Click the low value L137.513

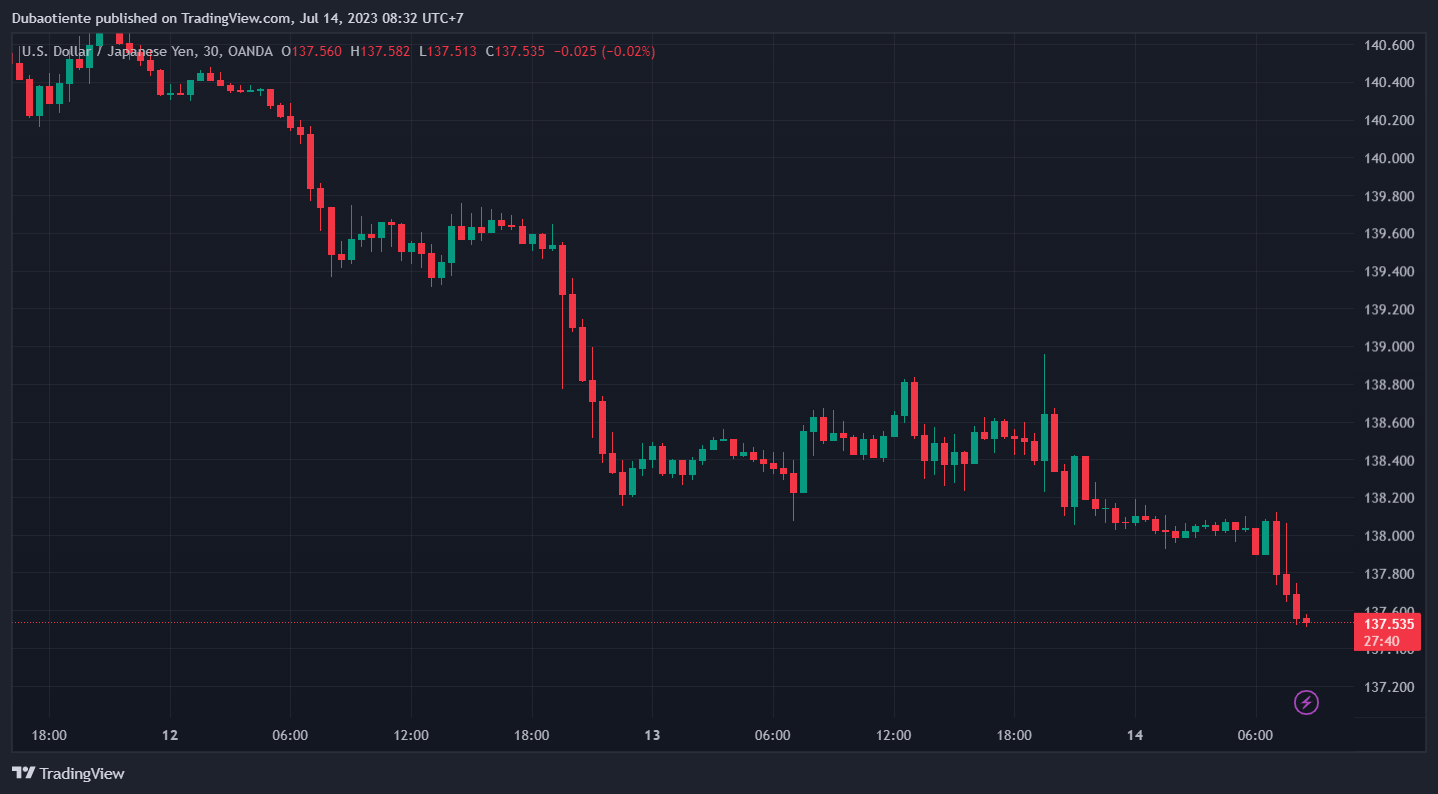click(447, 51)
